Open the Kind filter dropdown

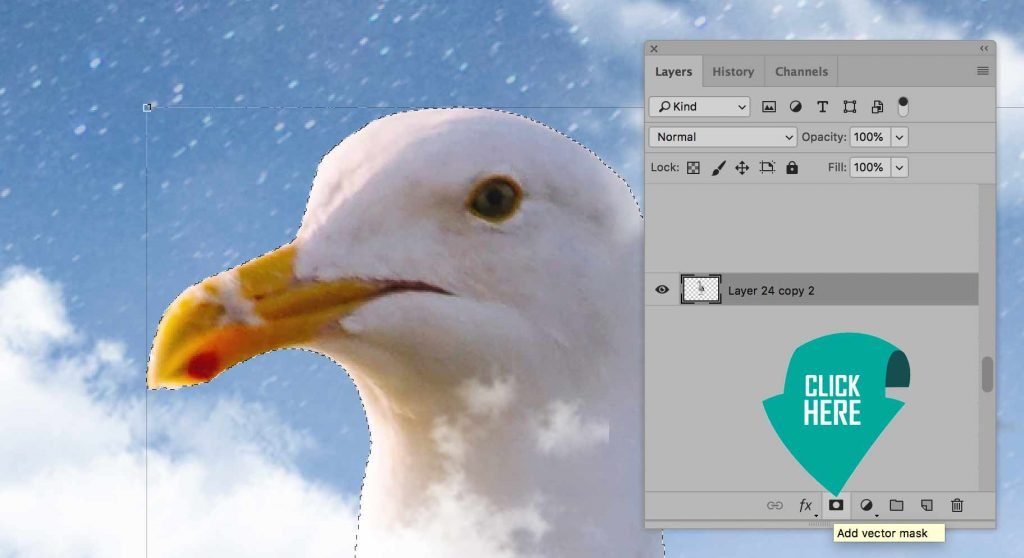[699, 107]
